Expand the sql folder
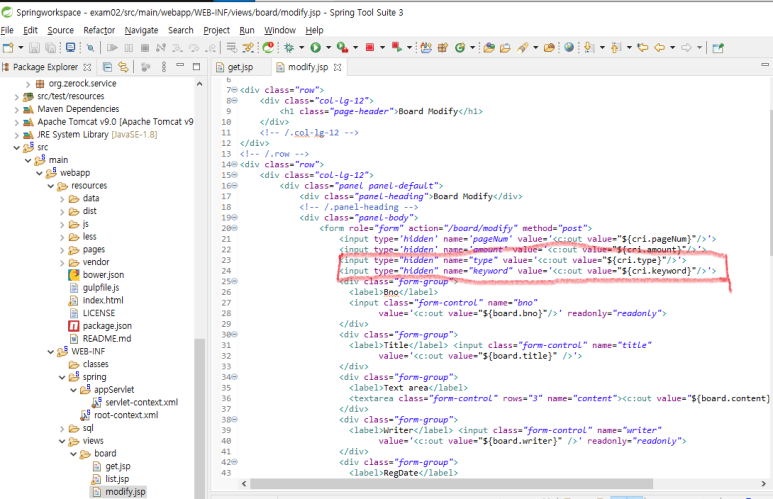 pyautogui.click(x=62, y=428)
